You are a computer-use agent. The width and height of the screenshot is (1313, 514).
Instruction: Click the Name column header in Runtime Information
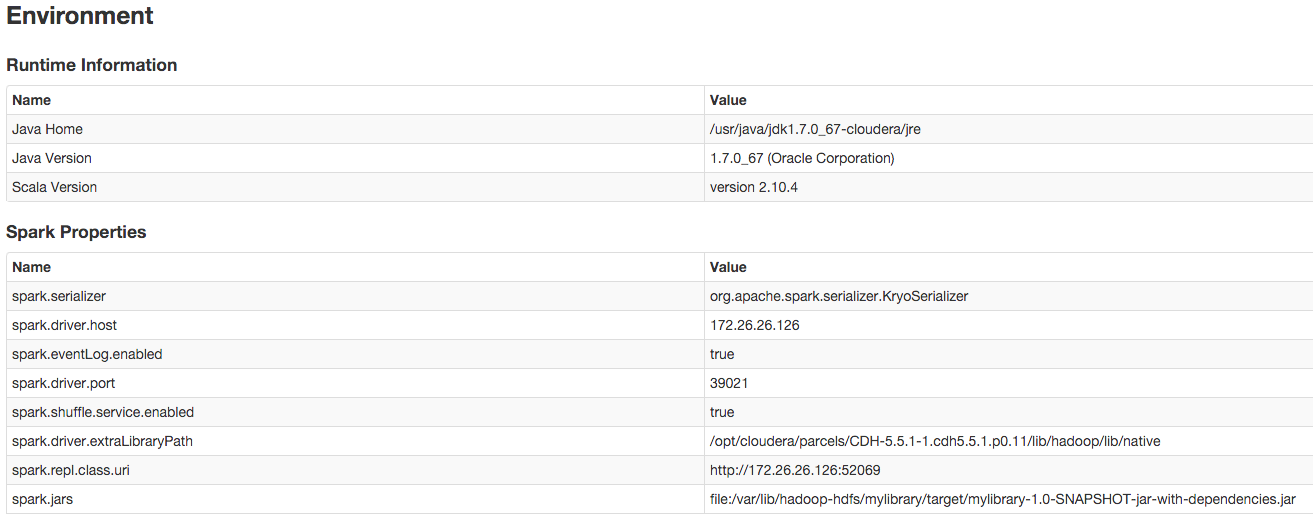pos(31,100)
